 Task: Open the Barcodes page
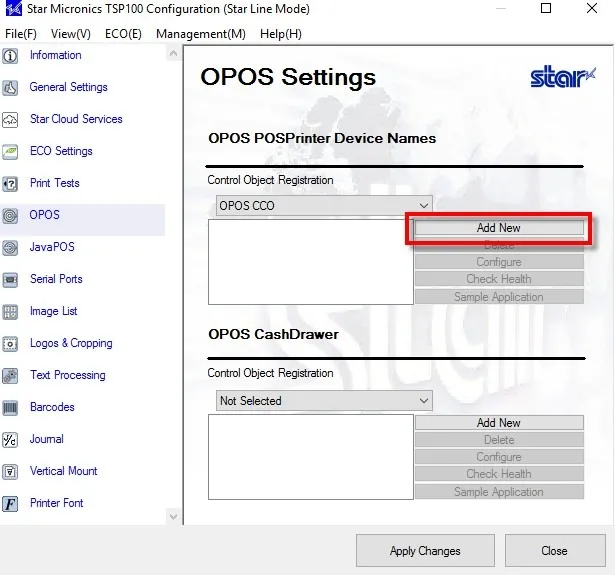pos(52,407)
